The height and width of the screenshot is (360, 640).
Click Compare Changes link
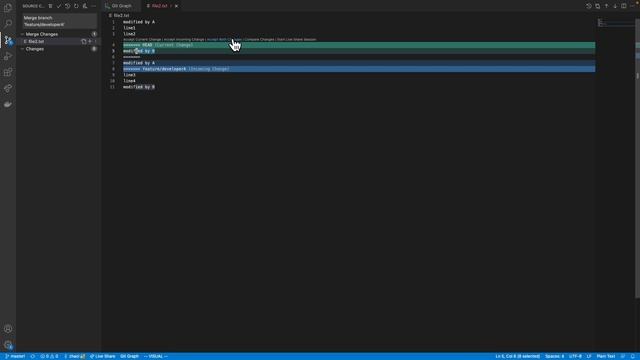click(x=259, y=40)
